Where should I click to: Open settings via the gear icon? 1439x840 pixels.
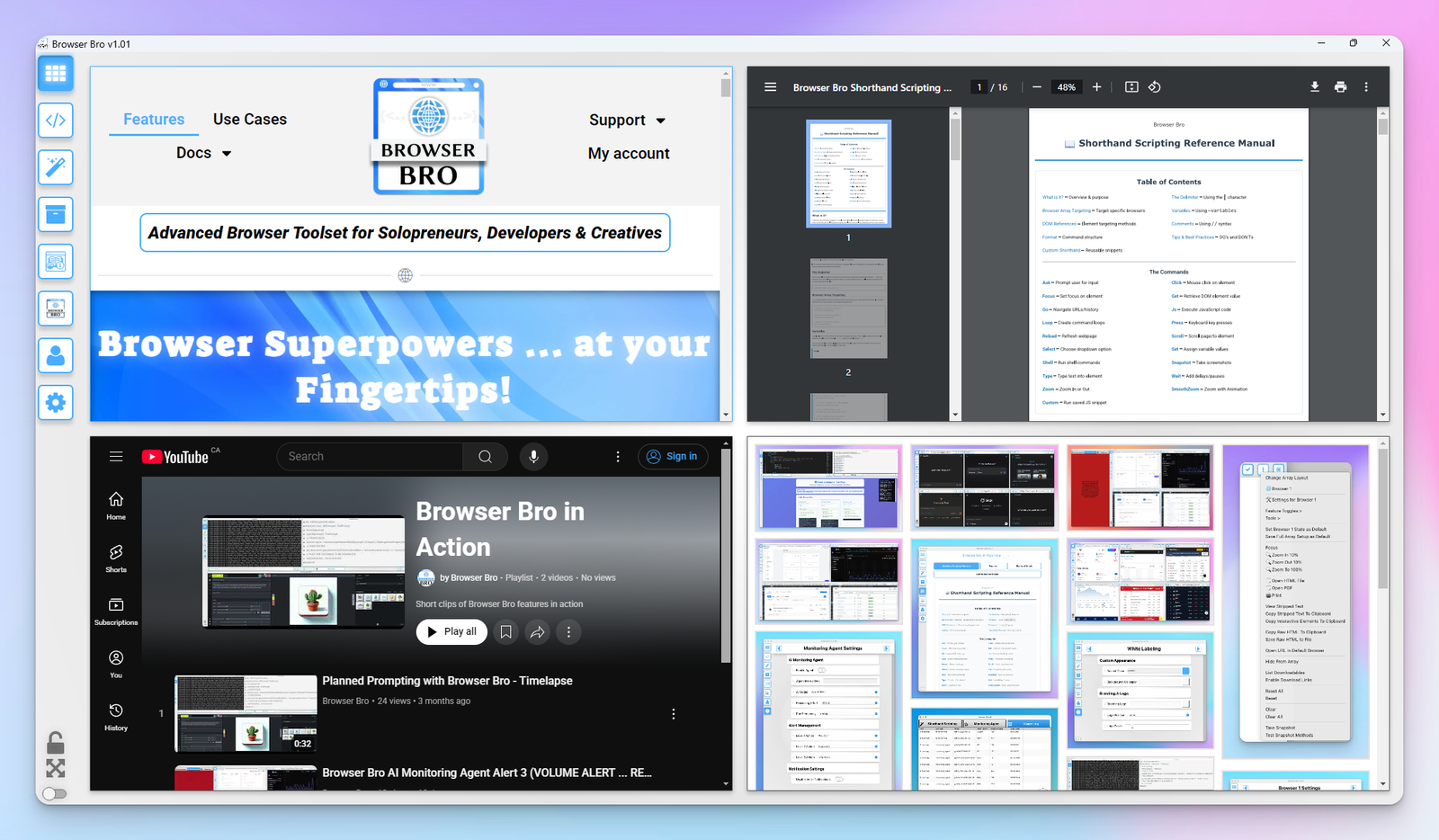(x=56, y=403)
